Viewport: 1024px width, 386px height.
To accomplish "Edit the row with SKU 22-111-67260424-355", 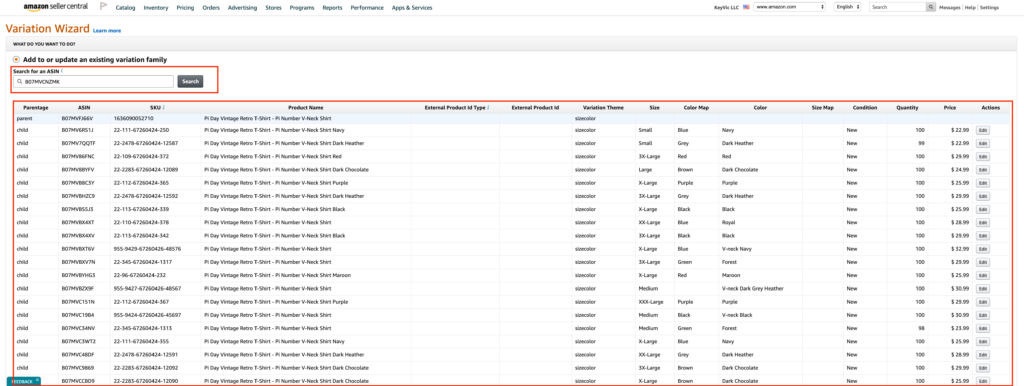I will [982, 341].
